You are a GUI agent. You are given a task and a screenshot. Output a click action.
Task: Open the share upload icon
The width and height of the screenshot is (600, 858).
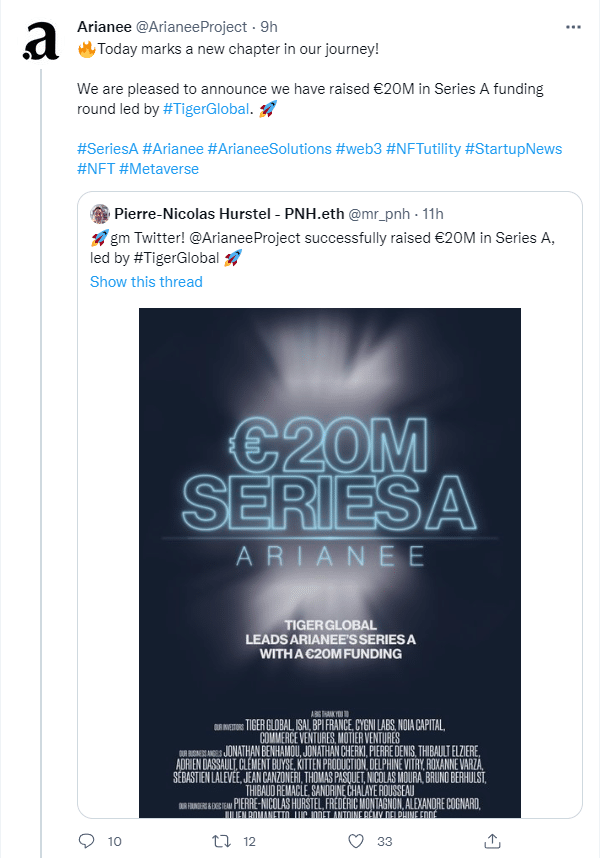[x=492, y=841]
